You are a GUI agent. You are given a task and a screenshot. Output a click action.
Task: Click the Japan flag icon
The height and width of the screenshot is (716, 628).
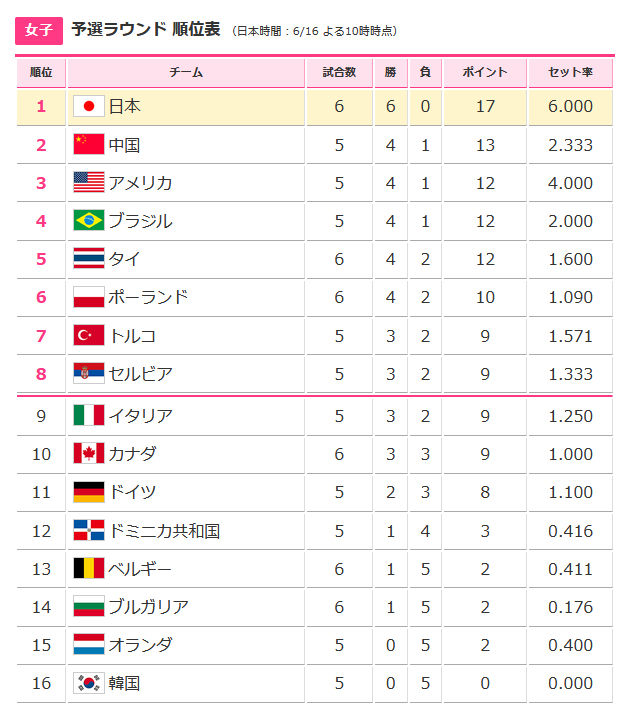[89, 107]
